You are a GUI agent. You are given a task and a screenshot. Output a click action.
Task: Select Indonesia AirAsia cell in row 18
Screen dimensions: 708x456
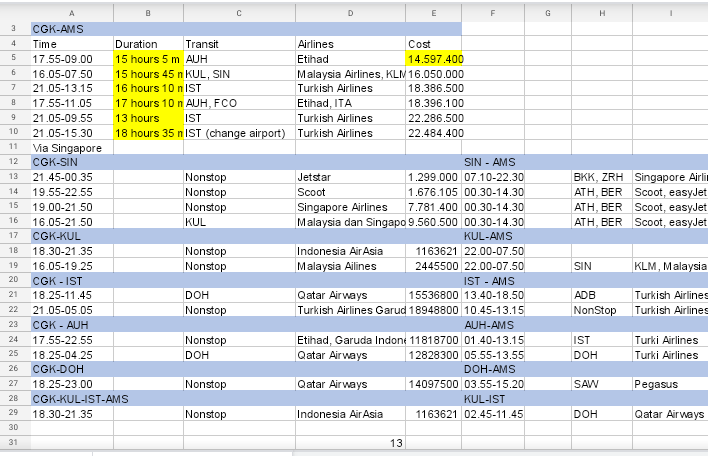click(x=350, y=251)
